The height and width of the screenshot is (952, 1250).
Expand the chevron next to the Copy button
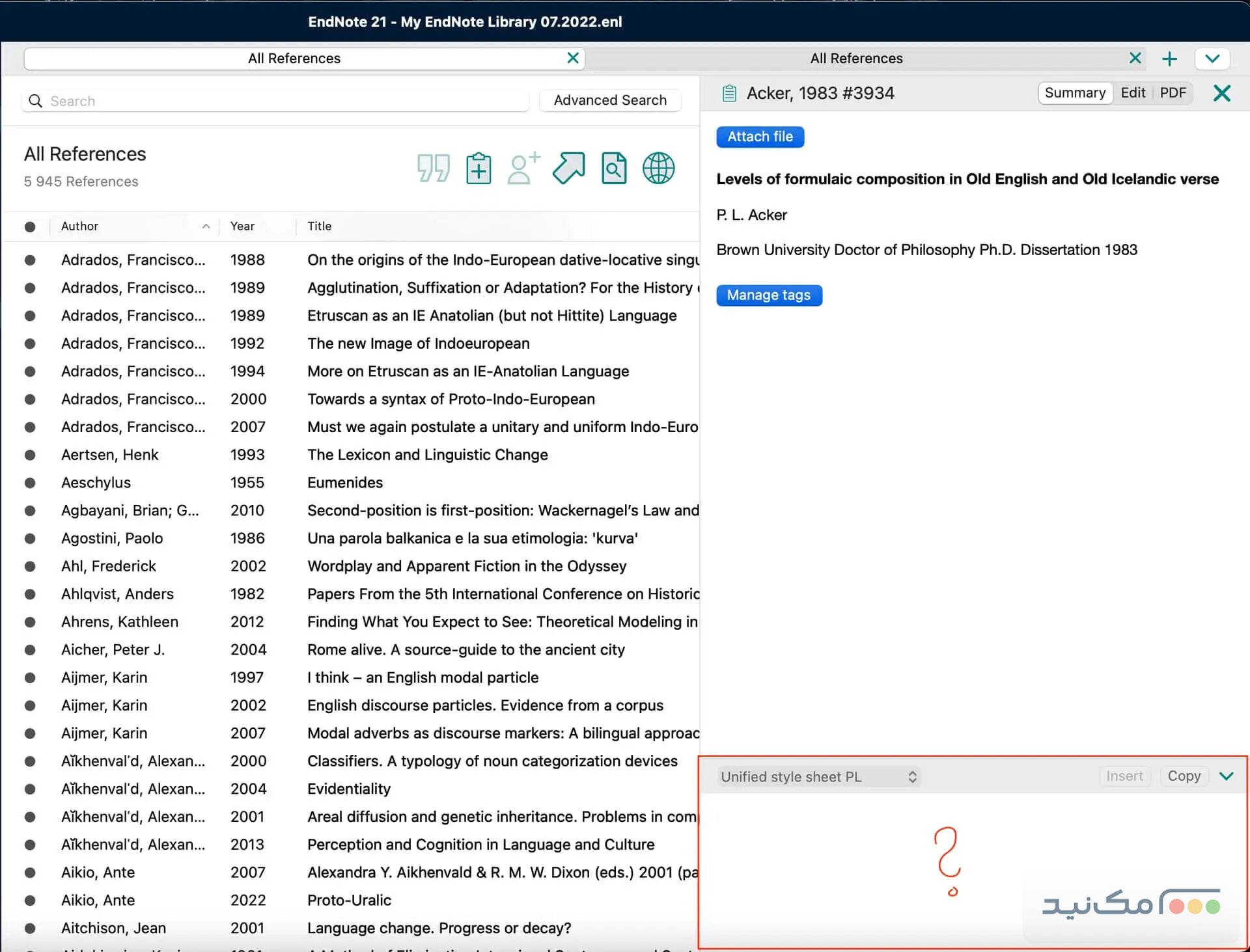(x=1227, y=776)
